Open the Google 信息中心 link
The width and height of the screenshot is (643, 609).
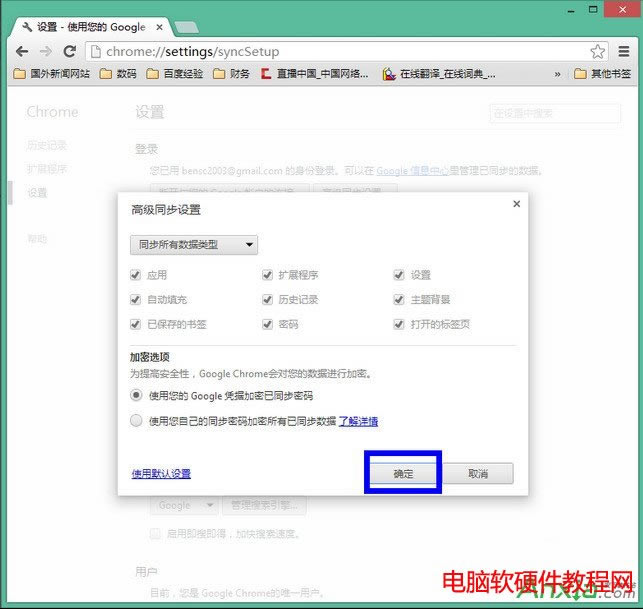click(413, 171)
